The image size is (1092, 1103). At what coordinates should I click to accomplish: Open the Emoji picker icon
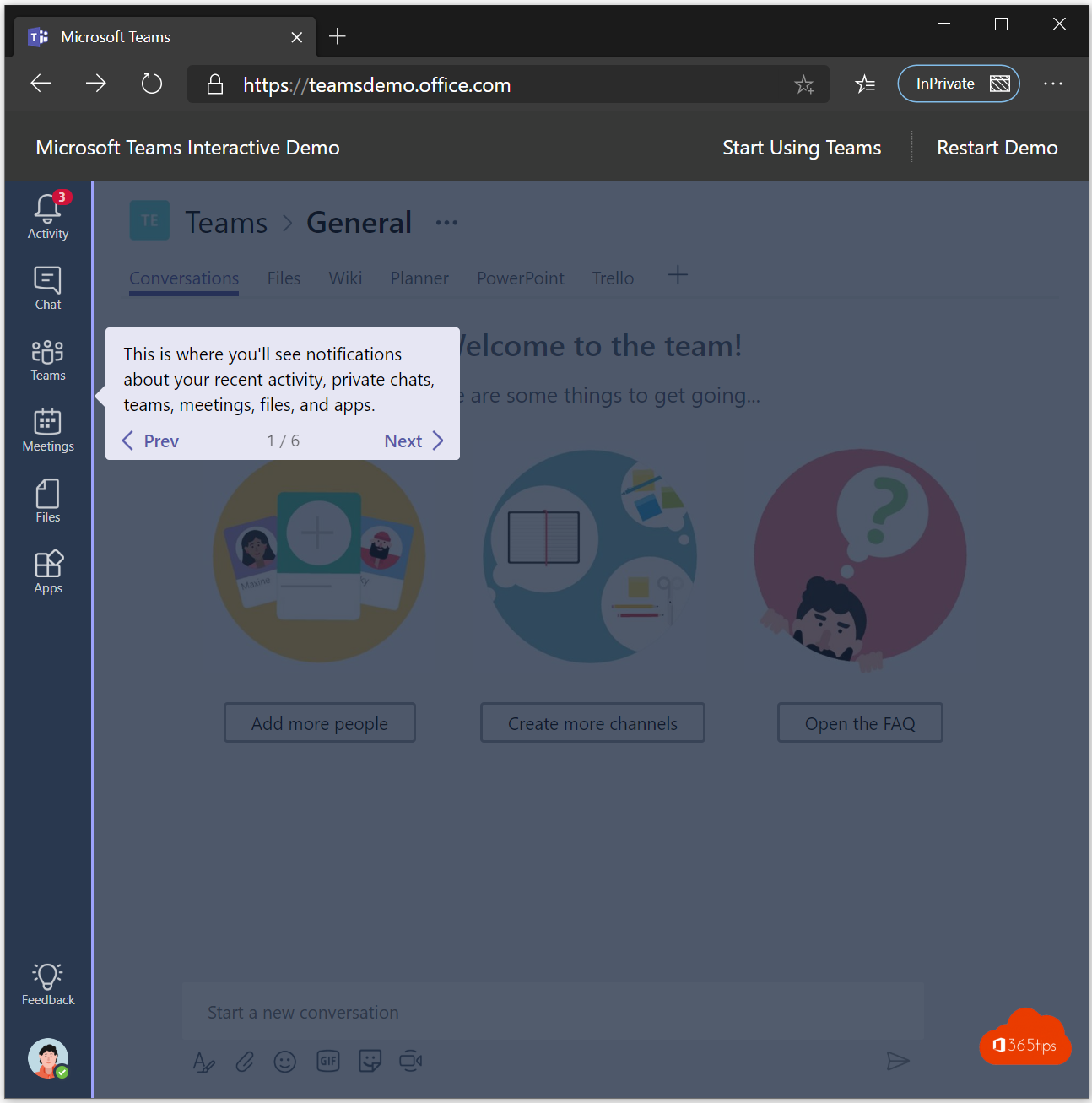[285, 1062]
